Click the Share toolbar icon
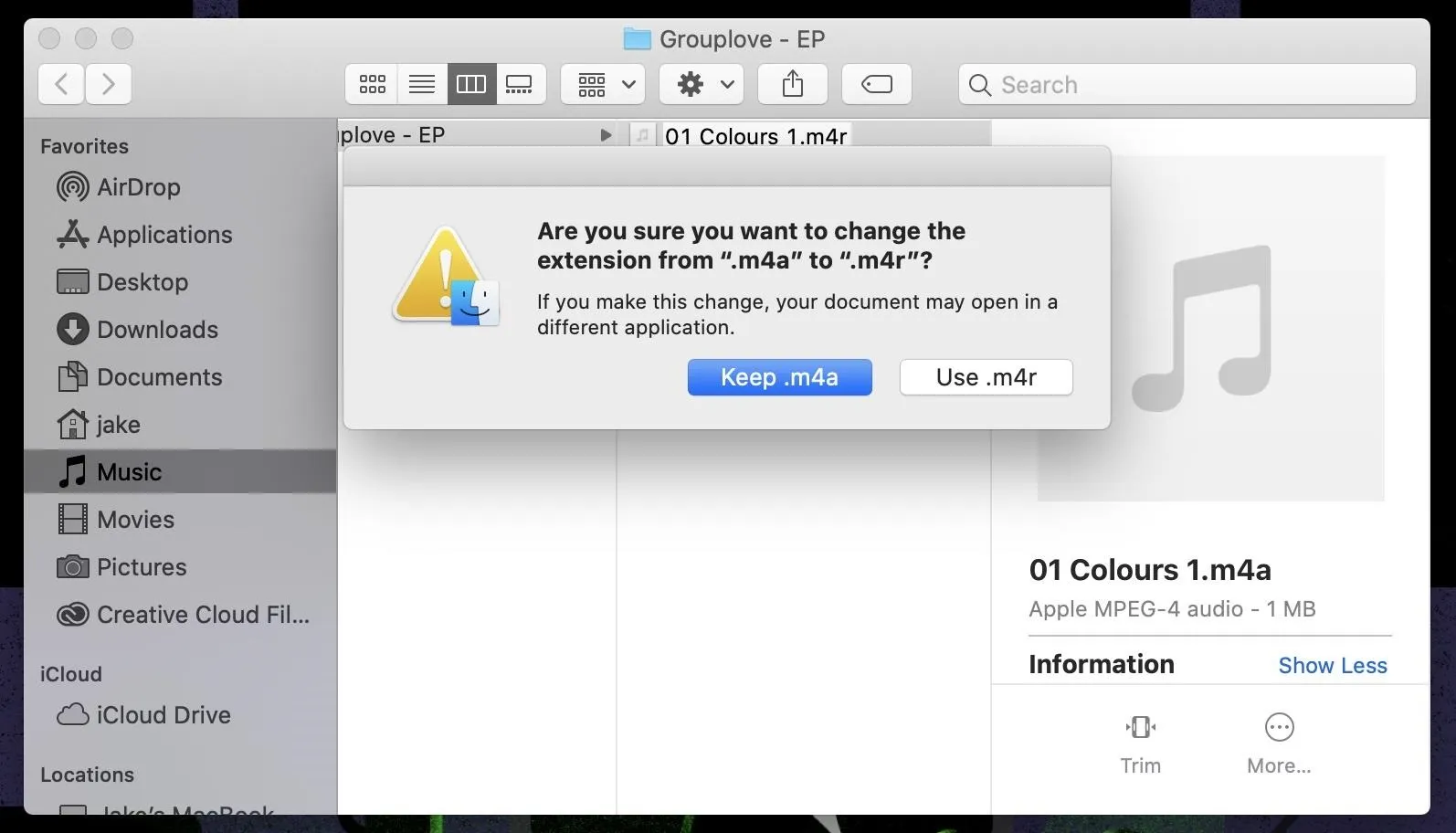 click(793, 84)
